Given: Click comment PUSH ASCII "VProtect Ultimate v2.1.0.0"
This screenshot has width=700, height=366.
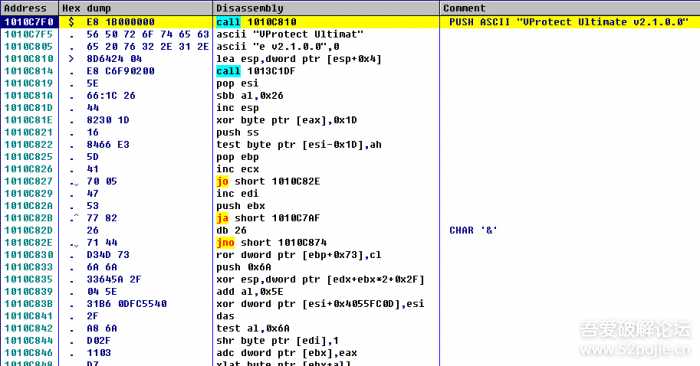Looking at the screenshot, I should [x=569, y=22].
